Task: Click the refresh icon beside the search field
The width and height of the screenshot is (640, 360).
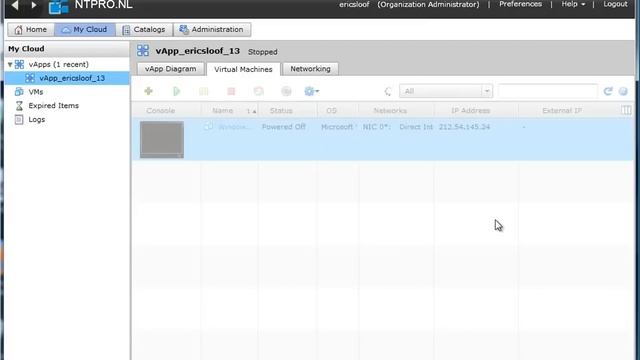Action: pyautogui.click(x=608, y=91)
